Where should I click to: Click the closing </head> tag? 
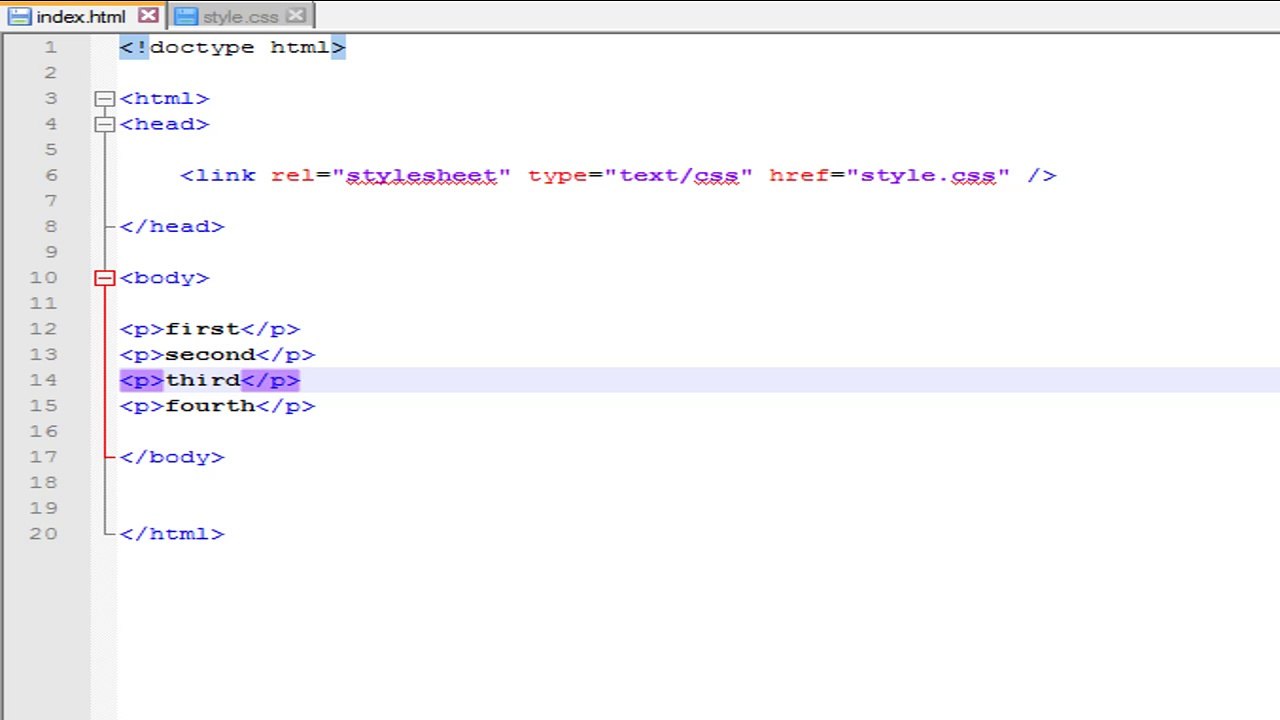click(172, 227)
